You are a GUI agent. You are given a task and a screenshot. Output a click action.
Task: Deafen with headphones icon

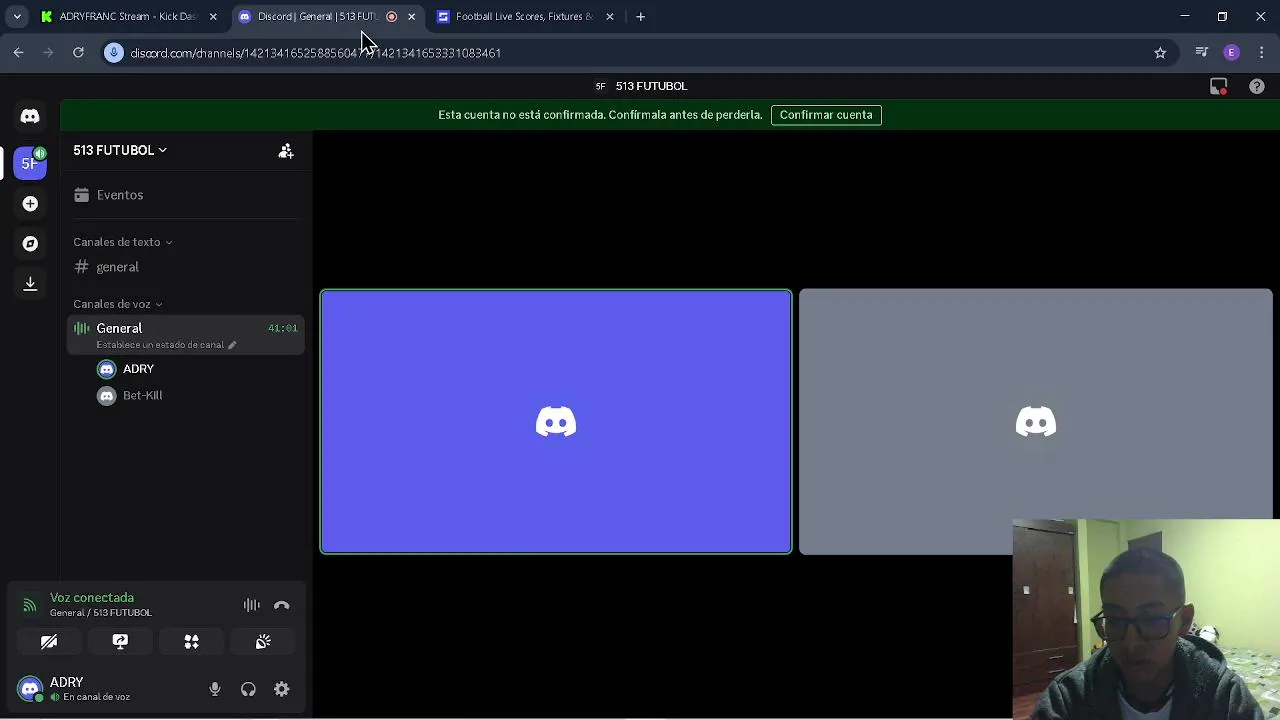coord(248,689)
